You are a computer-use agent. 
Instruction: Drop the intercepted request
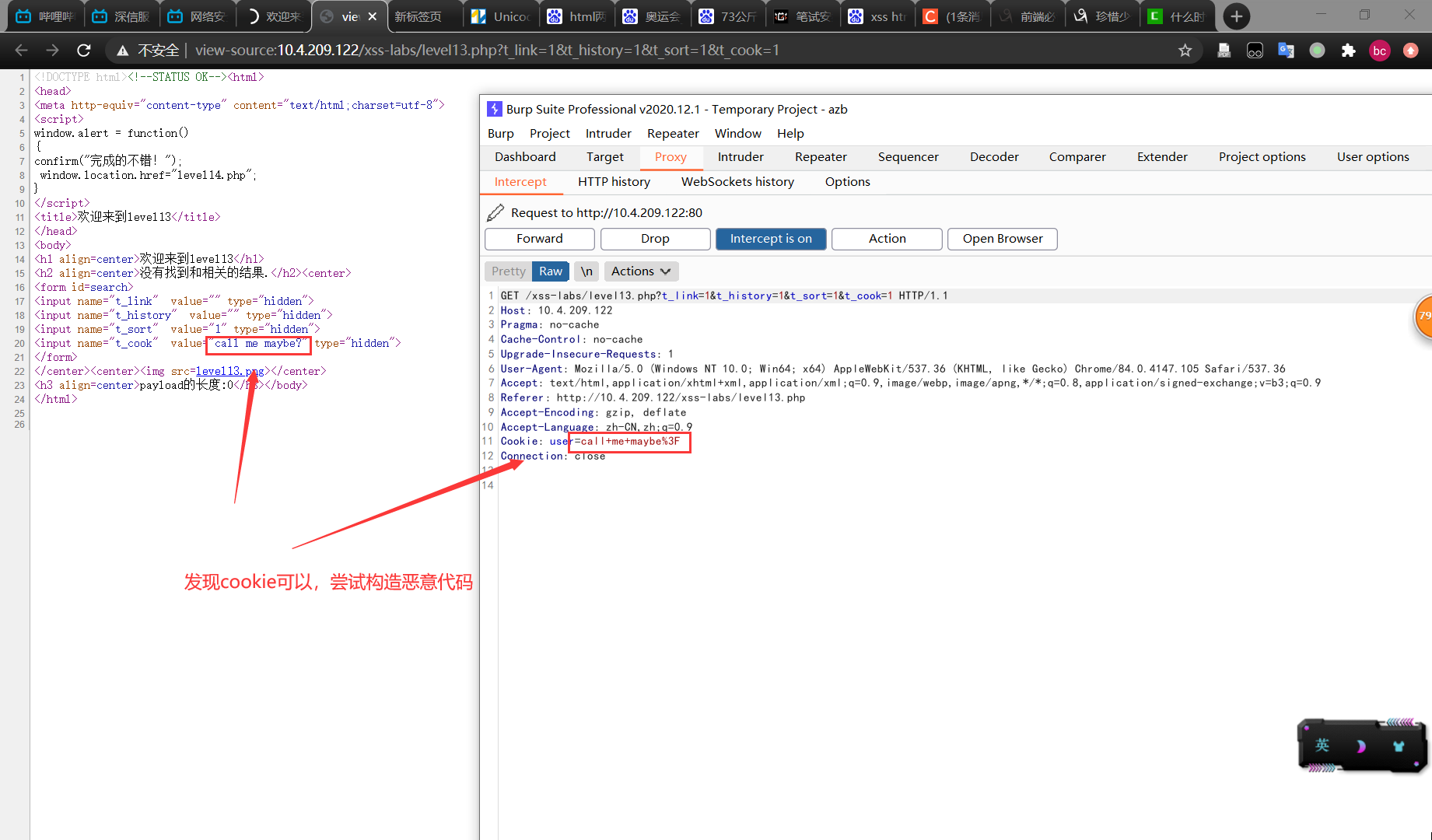pos(655,239)
